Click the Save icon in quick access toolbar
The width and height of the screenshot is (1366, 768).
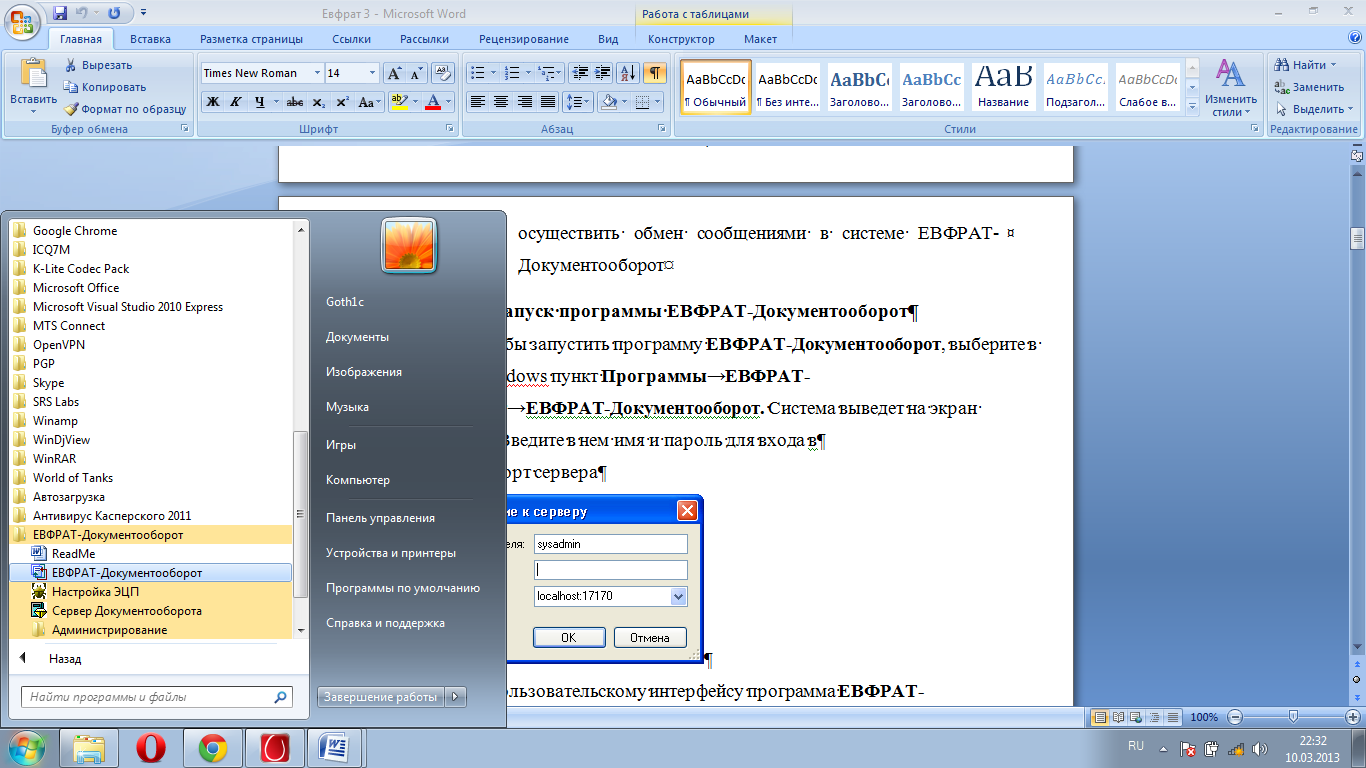tap(60, 13)
